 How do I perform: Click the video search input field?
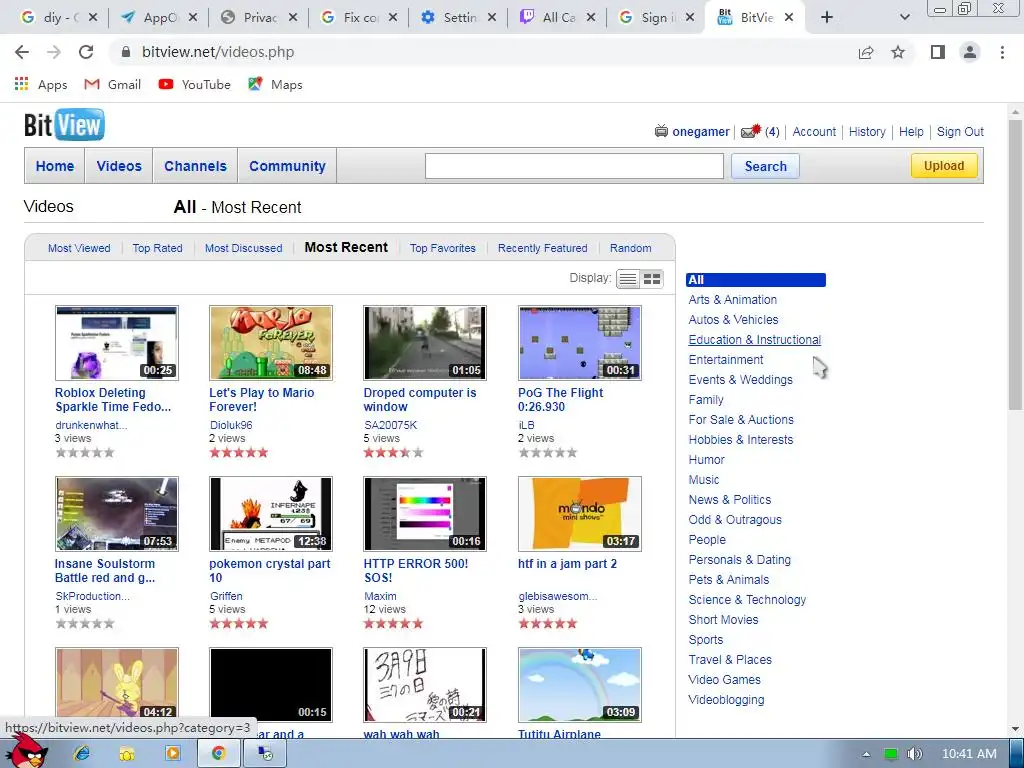(x=574, y=166)
